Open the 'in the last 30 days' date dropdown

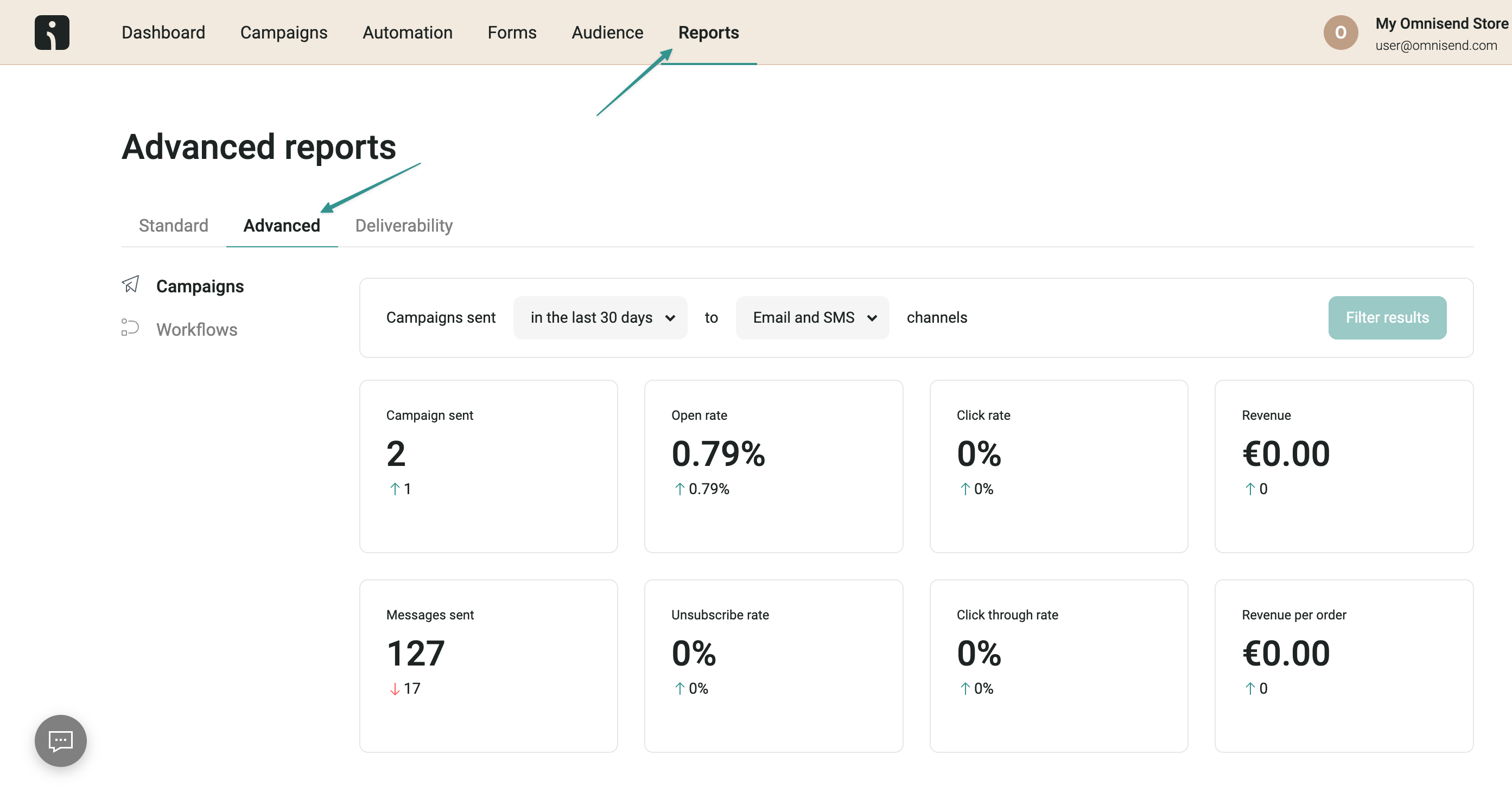[600, 317]
